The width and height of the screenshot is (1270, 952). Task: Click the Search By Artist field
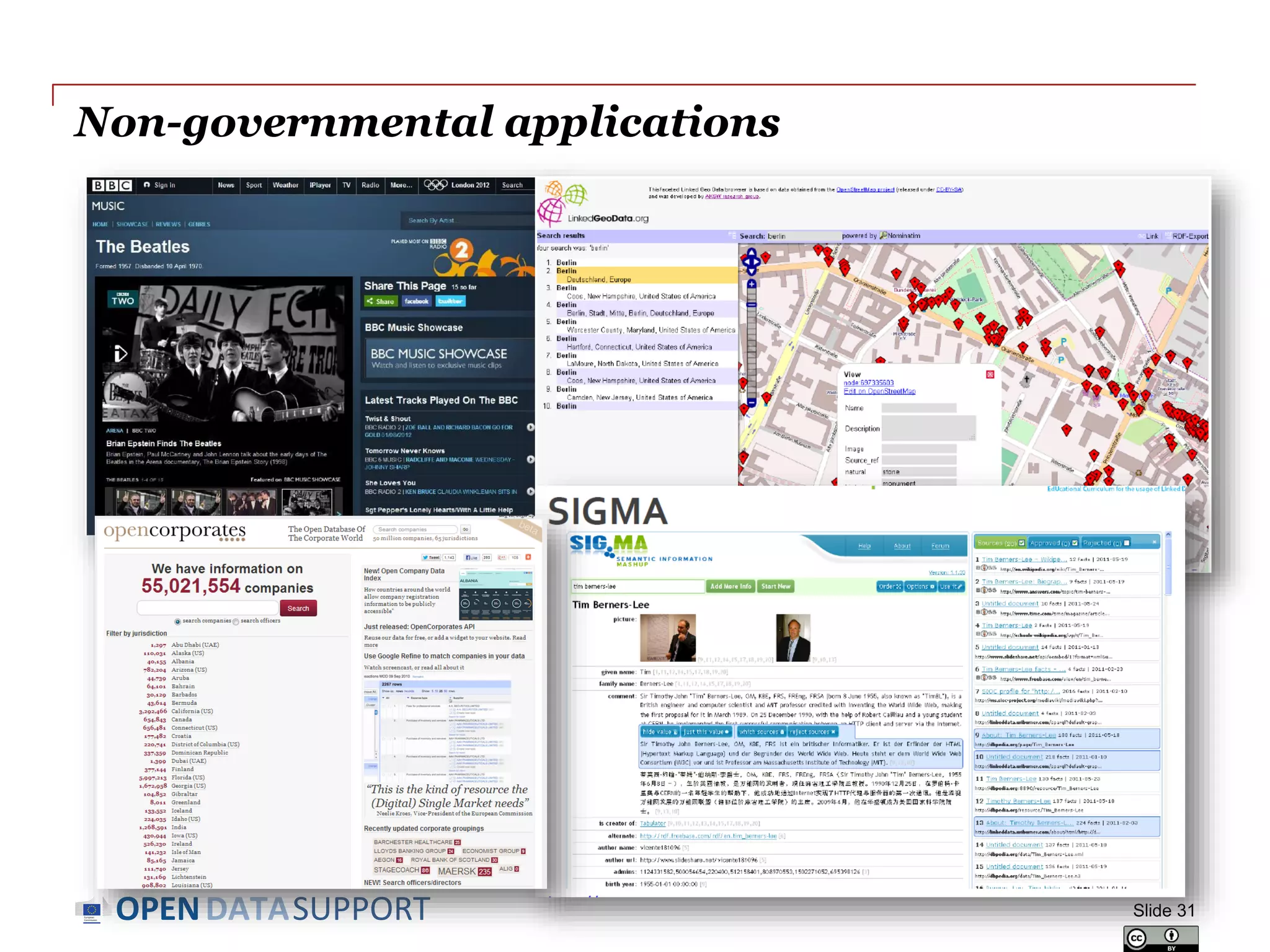[x=467, y=221]
